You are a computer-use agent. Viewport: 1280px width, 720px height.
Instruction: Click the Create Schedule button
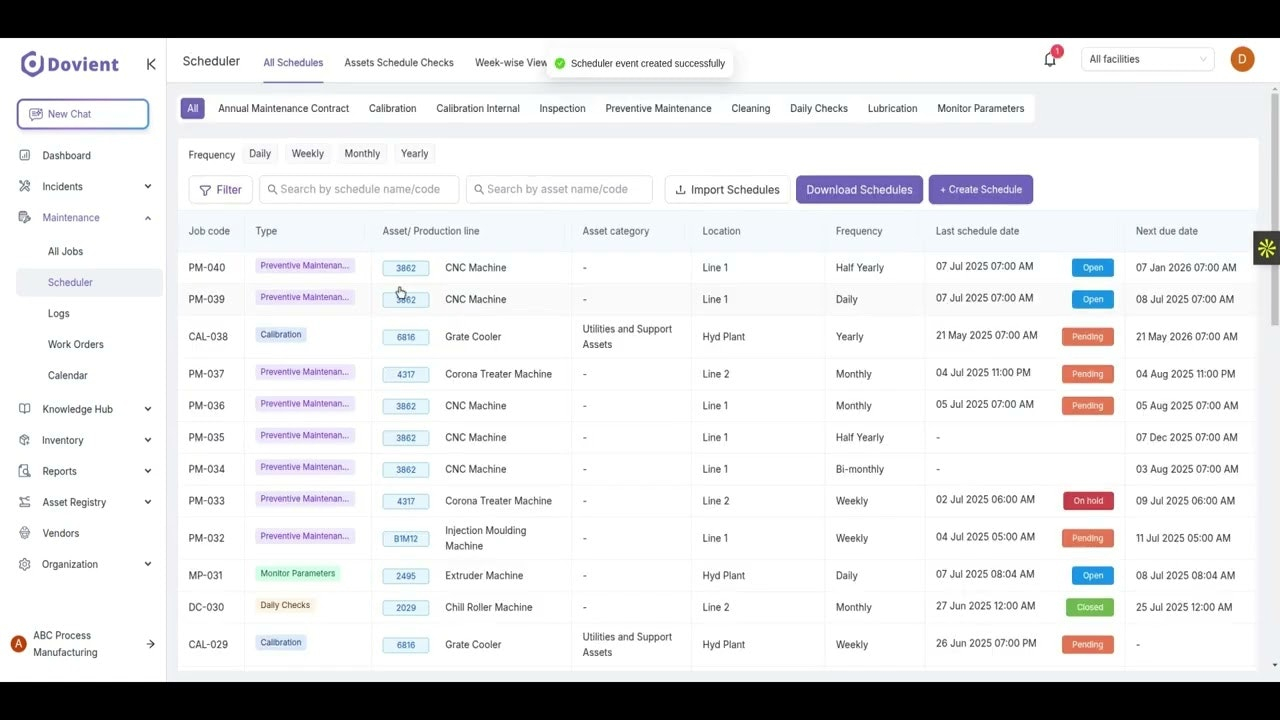(x=980, y=190)
